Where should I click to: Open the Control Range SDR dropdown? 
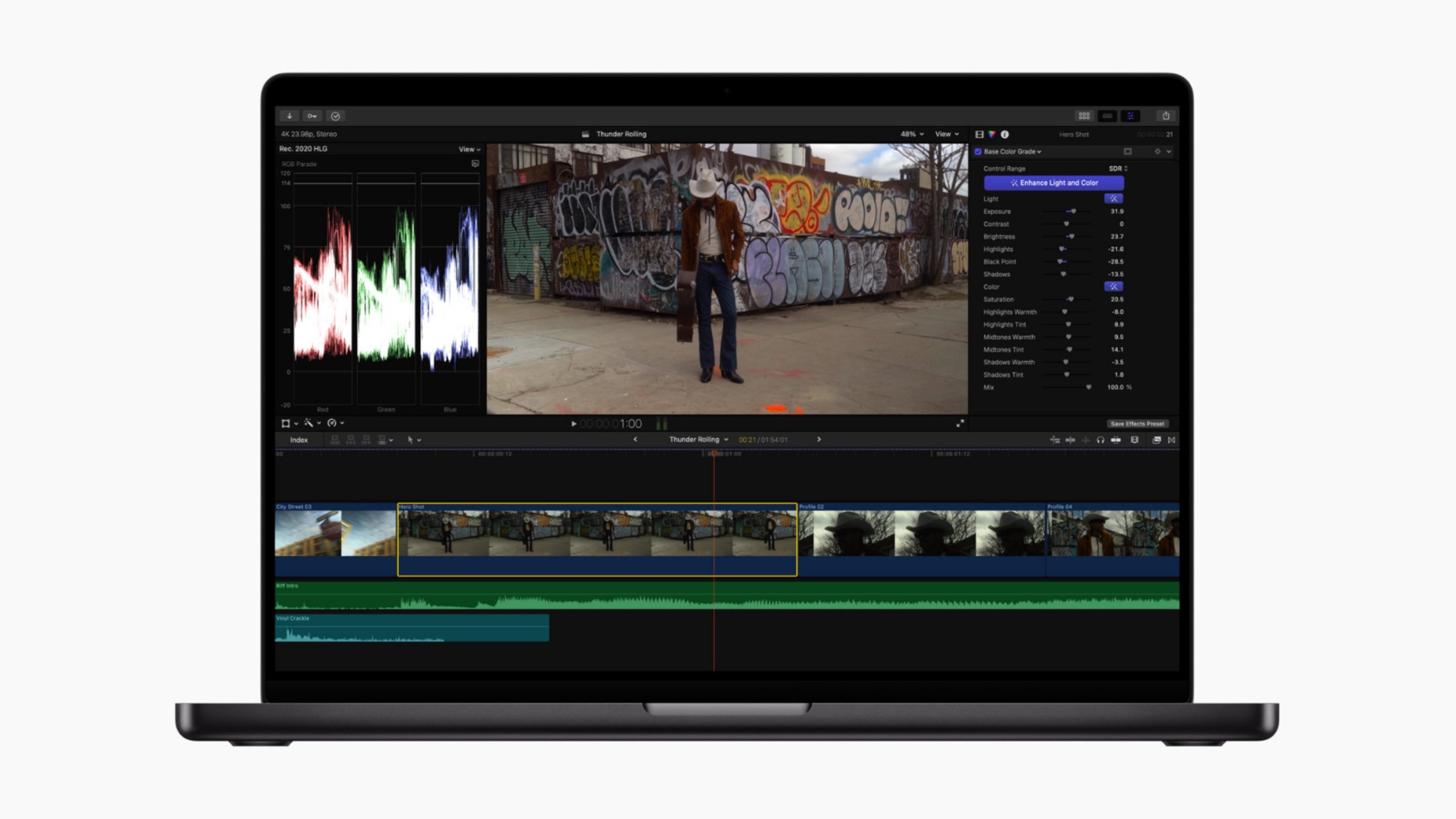(1118, 169)
